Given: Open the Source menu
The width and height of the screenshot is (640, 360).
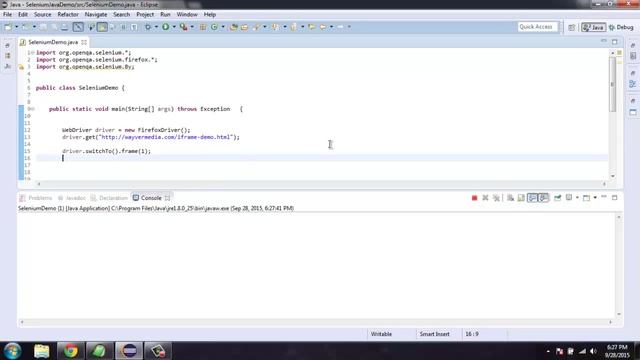Looking at the screenshot, I should [x=42, y=15].
